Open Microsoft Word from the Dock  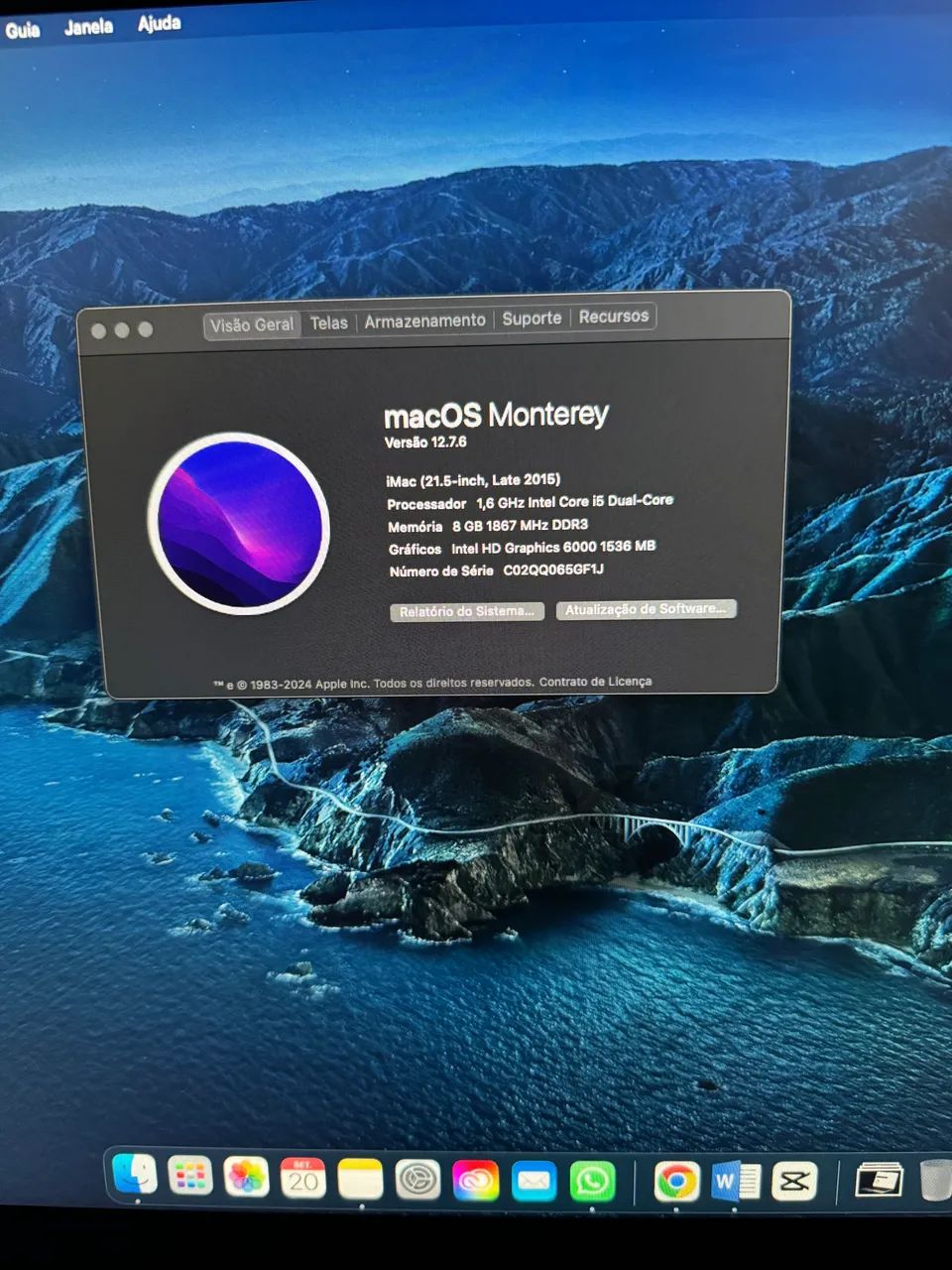point(735,1183)
